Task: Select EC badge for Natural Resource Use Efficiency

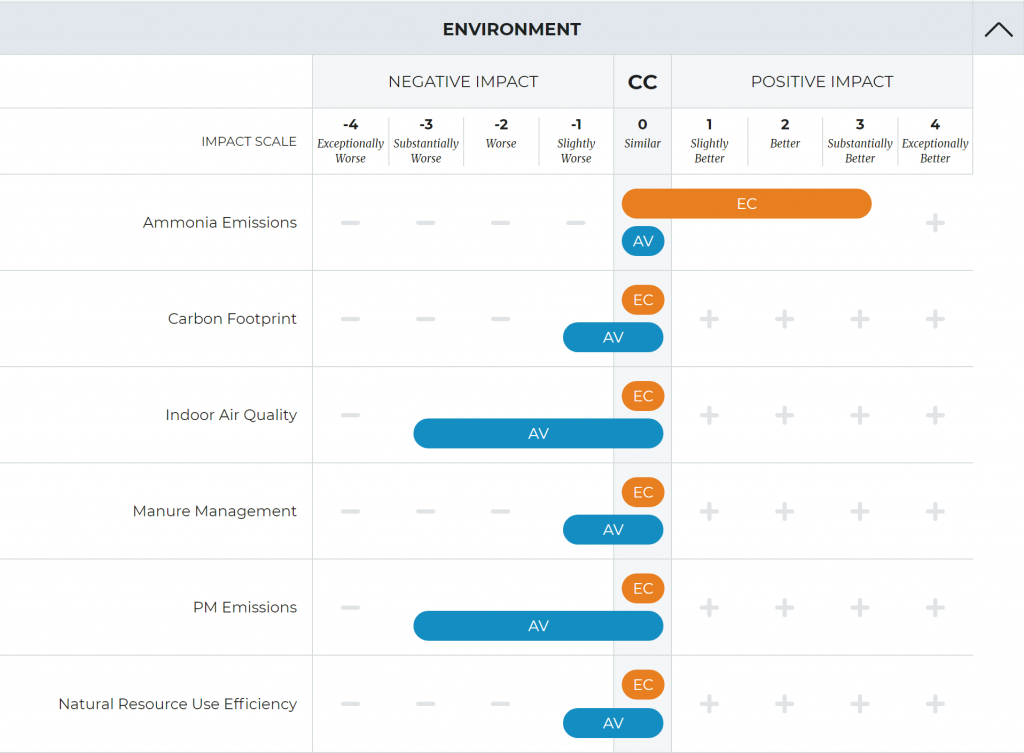Action: click(642, 685)
